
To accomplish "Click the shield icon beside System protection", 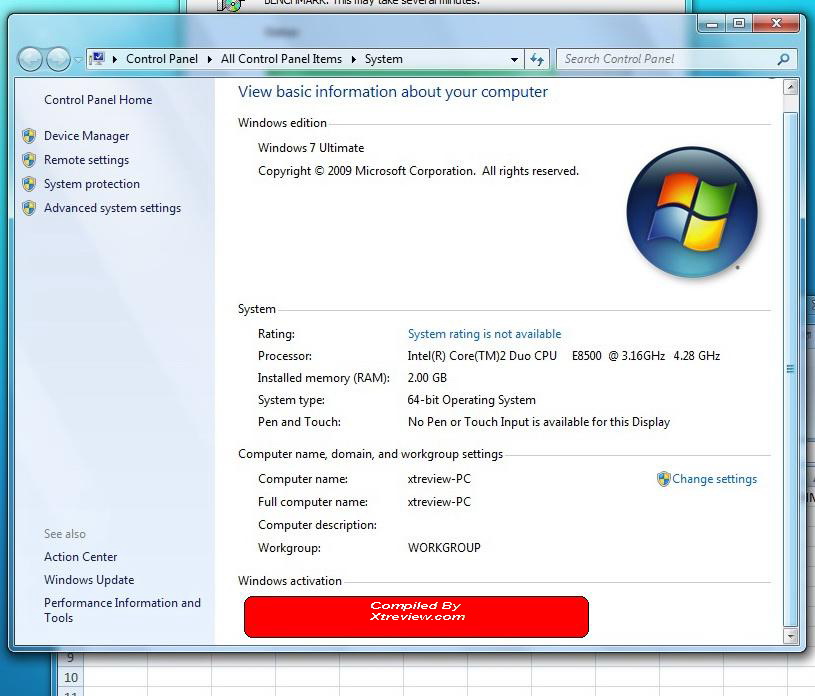I will [x=29, y=184].
